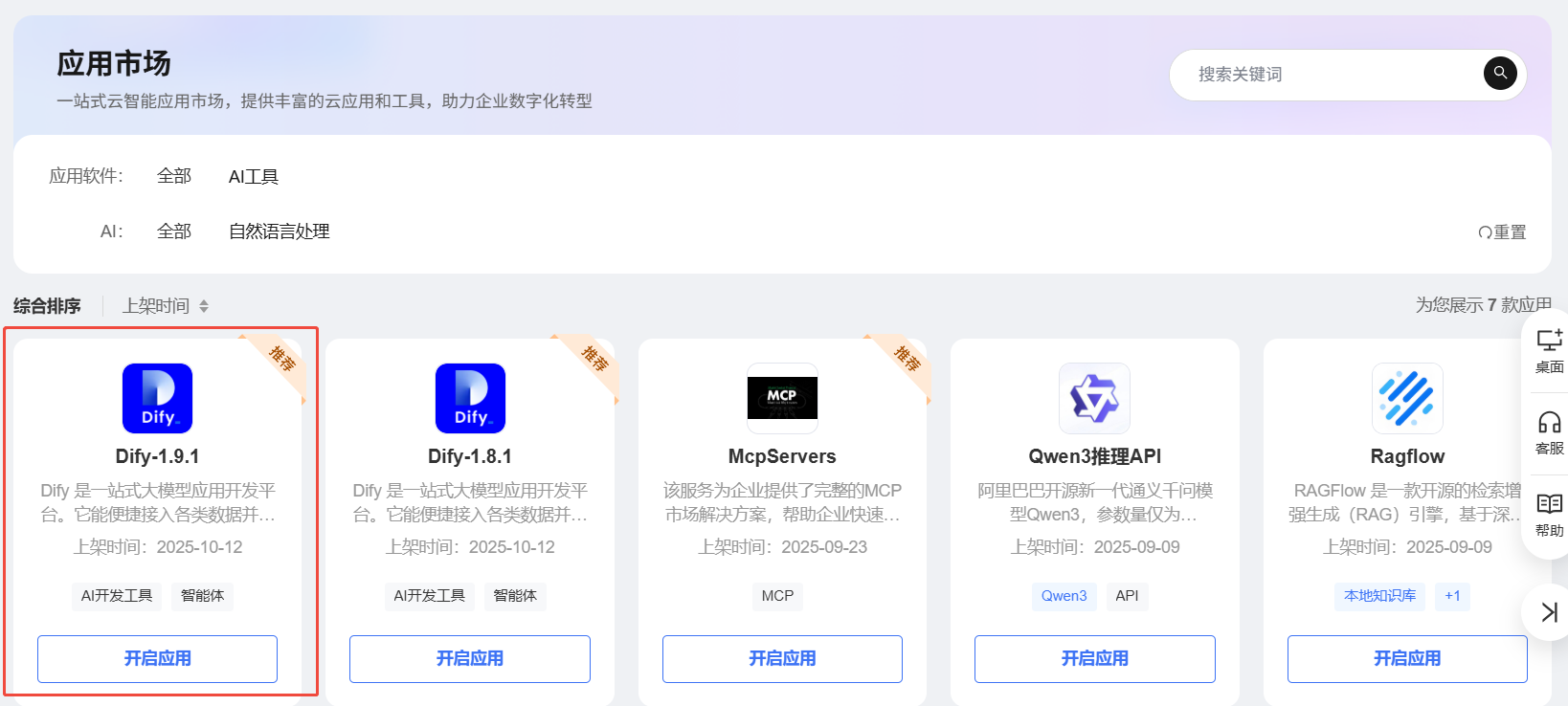This screenshot has height=706, width=1568.
Task: Click the Qwen3推理API title
Action: tap(1095, 456)
